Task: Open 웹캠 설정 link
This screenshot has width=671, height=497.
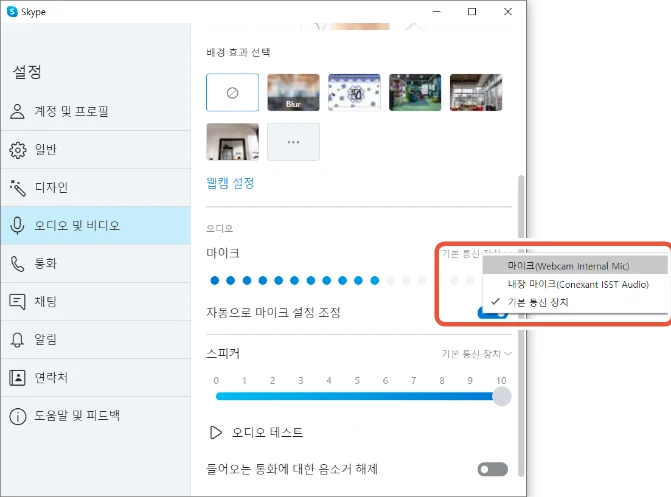Action: [230, 183]
